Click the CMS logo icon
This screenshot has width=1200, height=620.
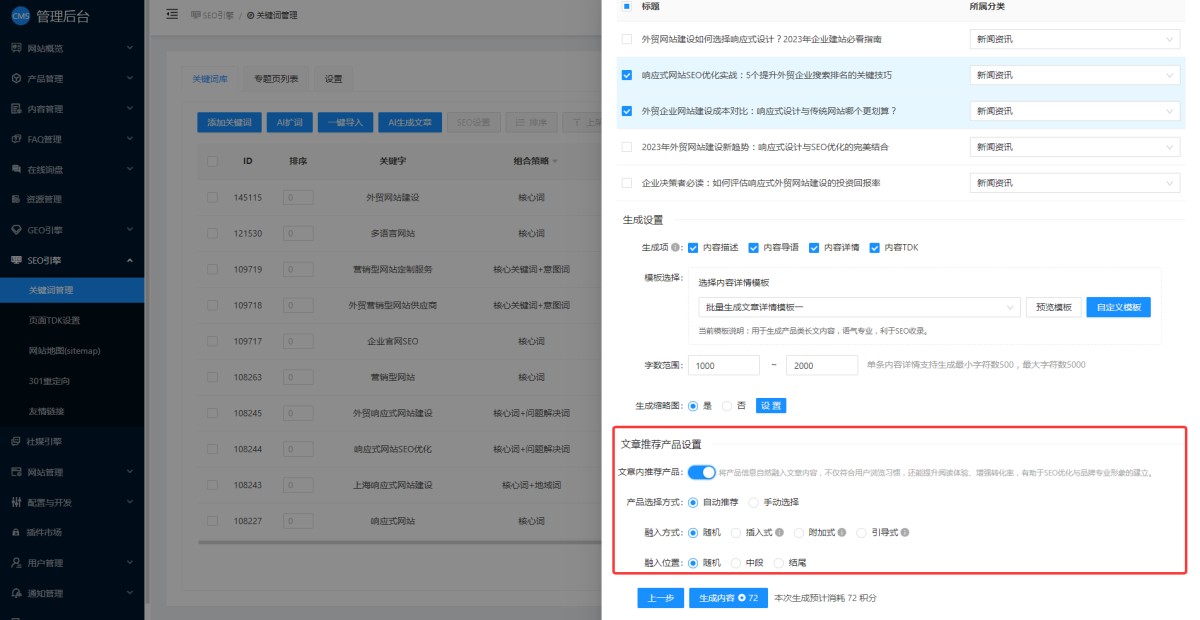[x=19, y=15]
